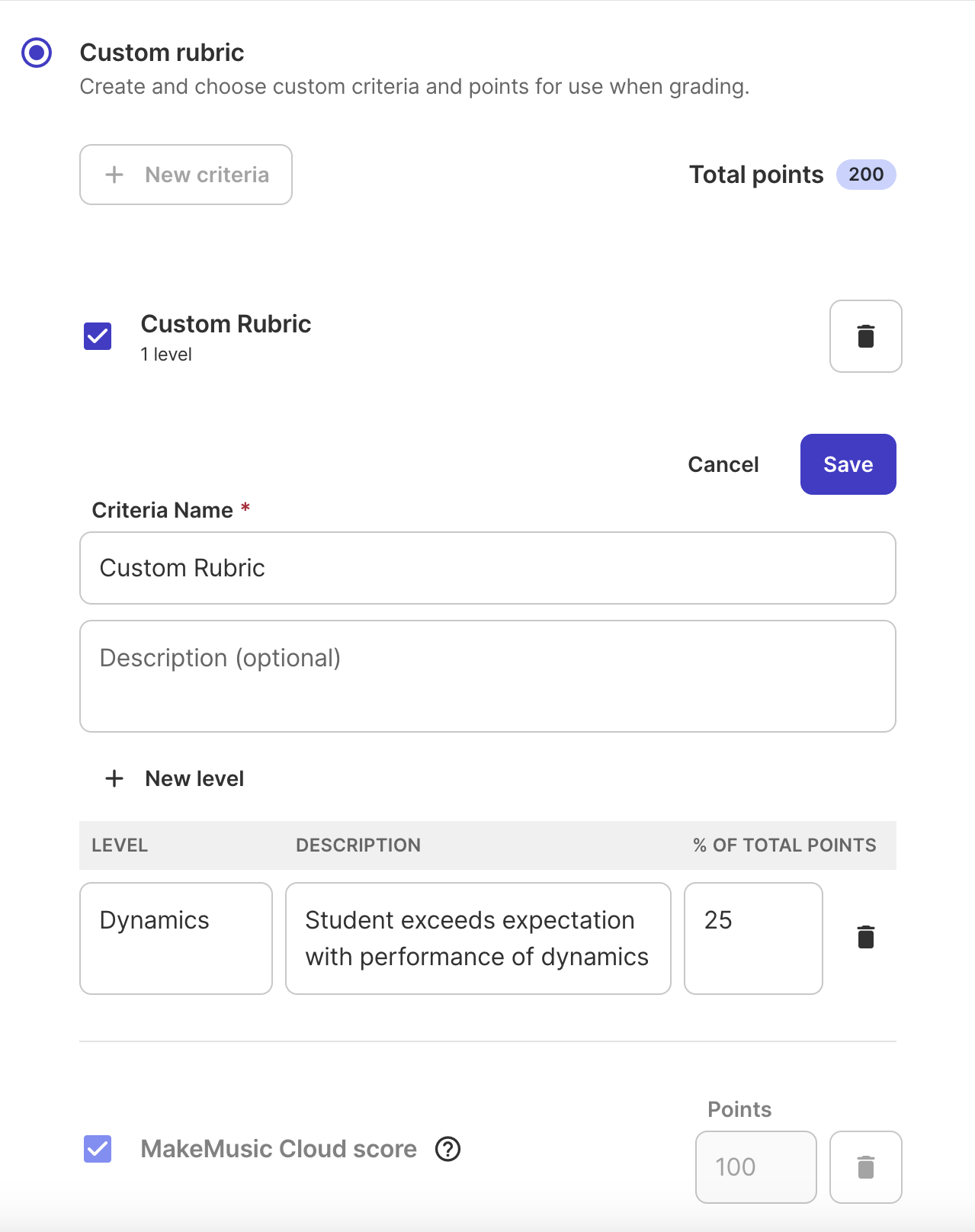Click the 200 total points badge
The image size is (975, 1232).
tap(865, 175)
